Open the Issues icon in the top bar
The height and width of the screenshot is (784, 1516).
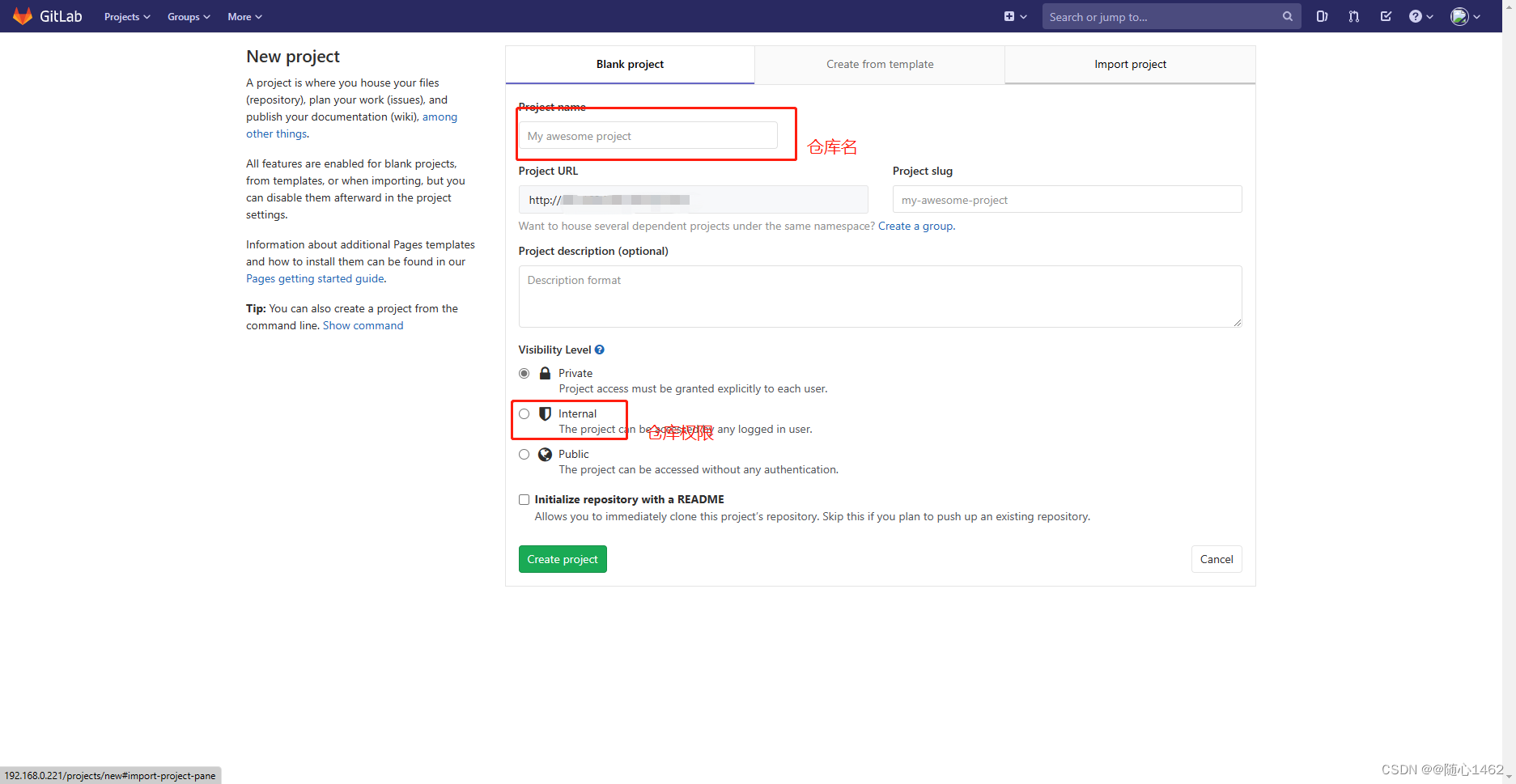pyautogui.click(x=1322, y=16)
